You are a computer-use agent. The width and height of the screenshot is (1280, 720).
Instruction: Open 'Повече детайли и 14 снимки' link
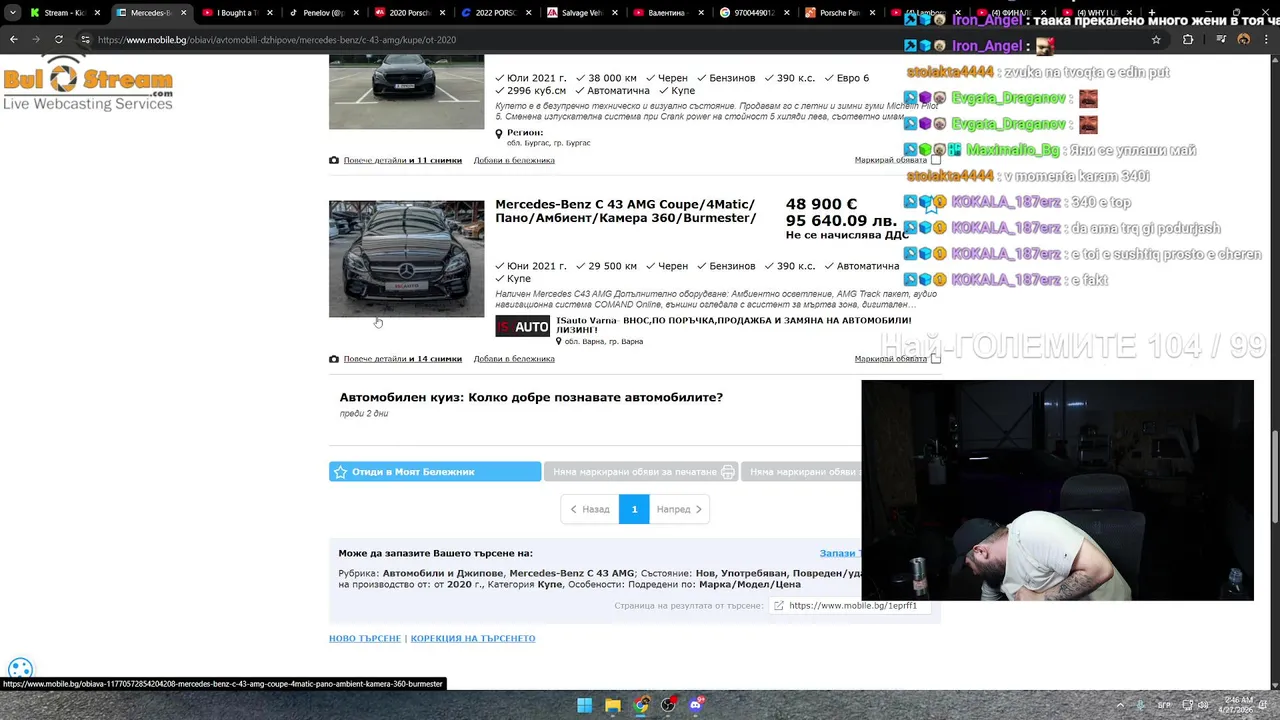pyautogui.click(x=403, y=359)
